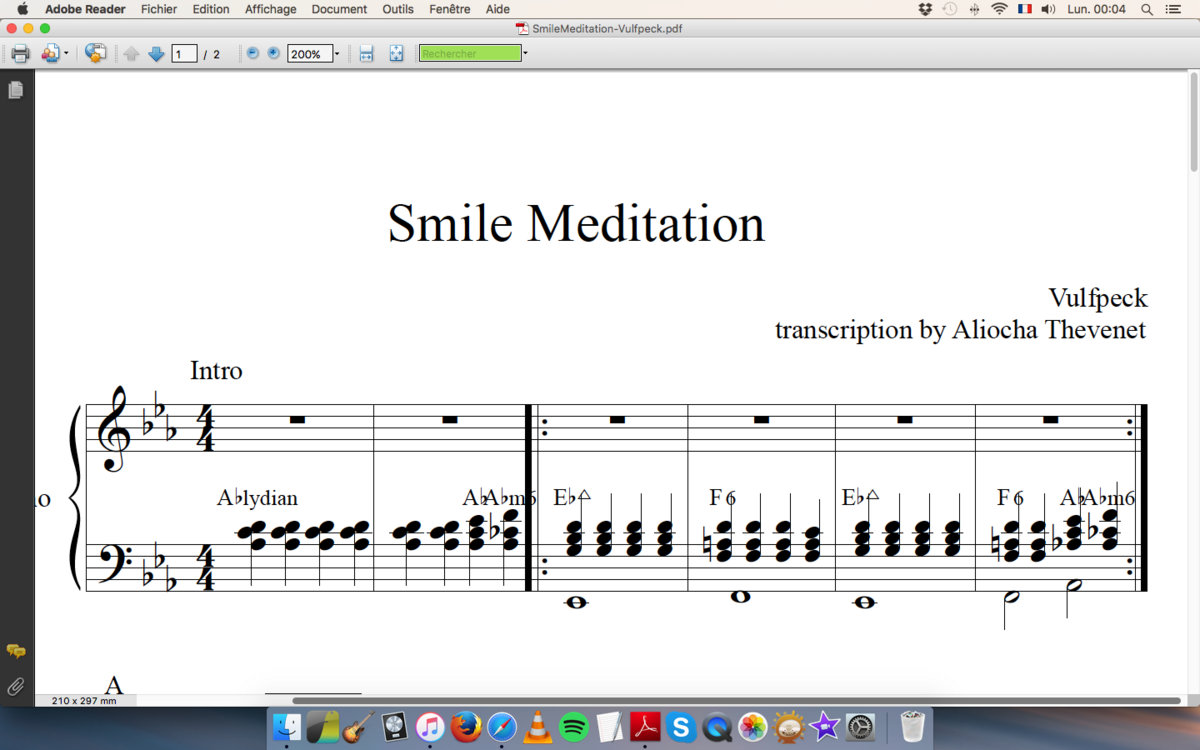Open the comments panel icon in sidebar

click(x=15, y=651)
